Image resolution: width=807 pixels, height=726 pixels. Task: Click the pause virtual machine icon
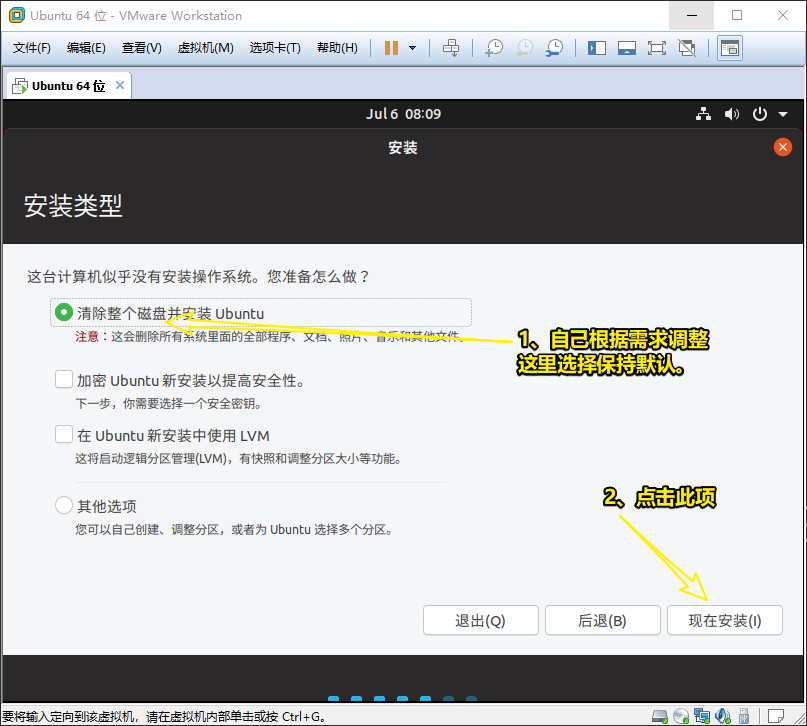[391, 48]
